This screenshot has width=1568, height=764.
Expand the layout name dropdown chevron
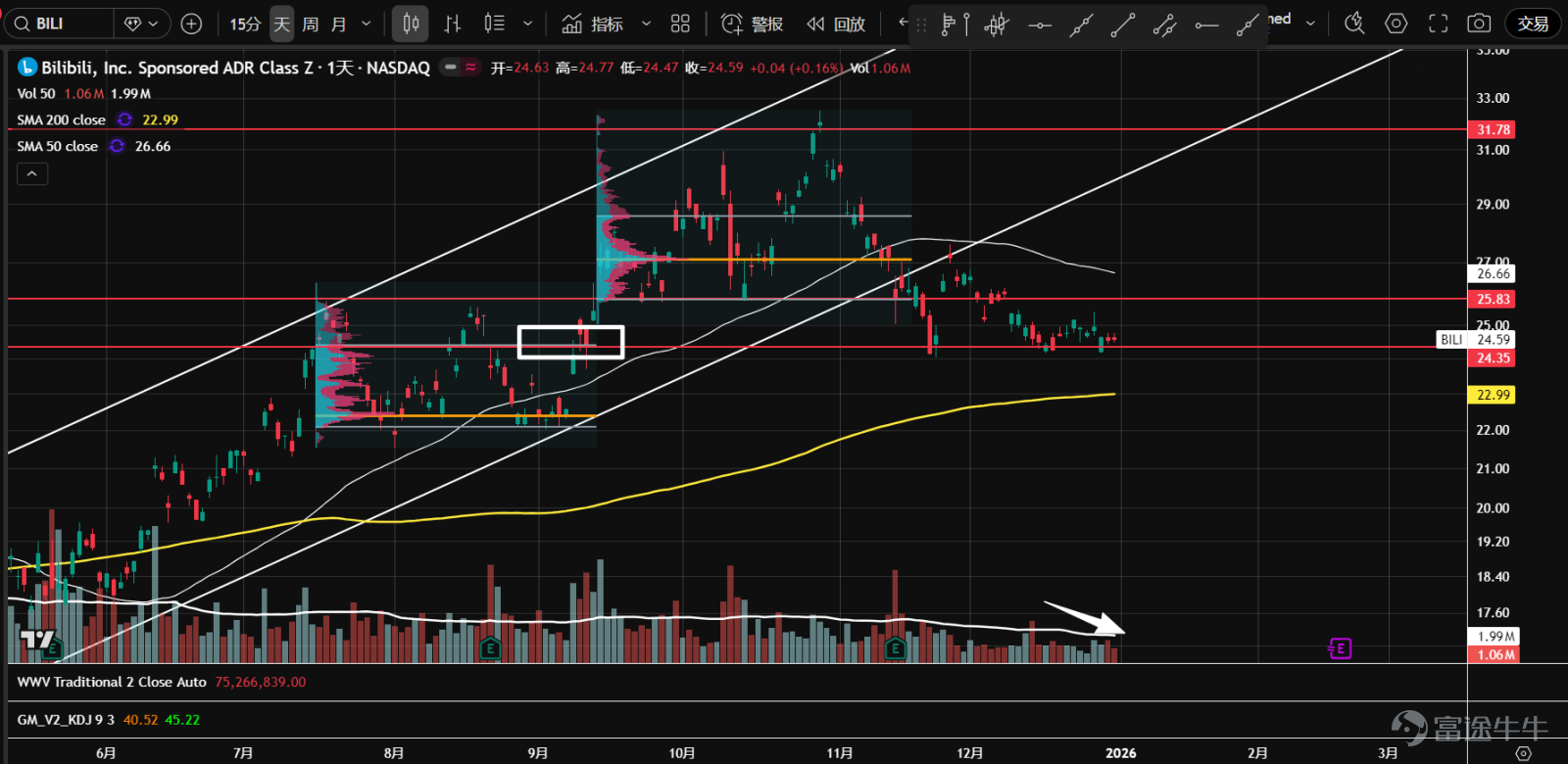[1310, 23]
